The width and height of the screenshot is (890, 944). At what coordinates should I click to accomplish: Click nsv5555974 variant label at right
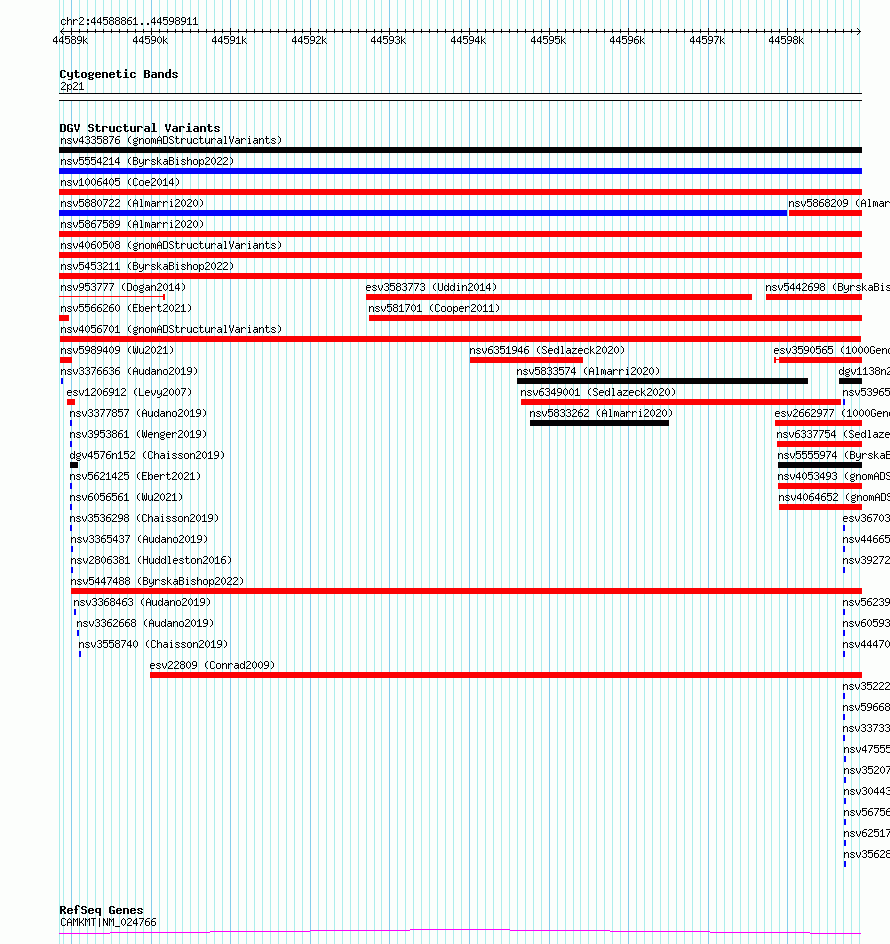click(833, 456)
